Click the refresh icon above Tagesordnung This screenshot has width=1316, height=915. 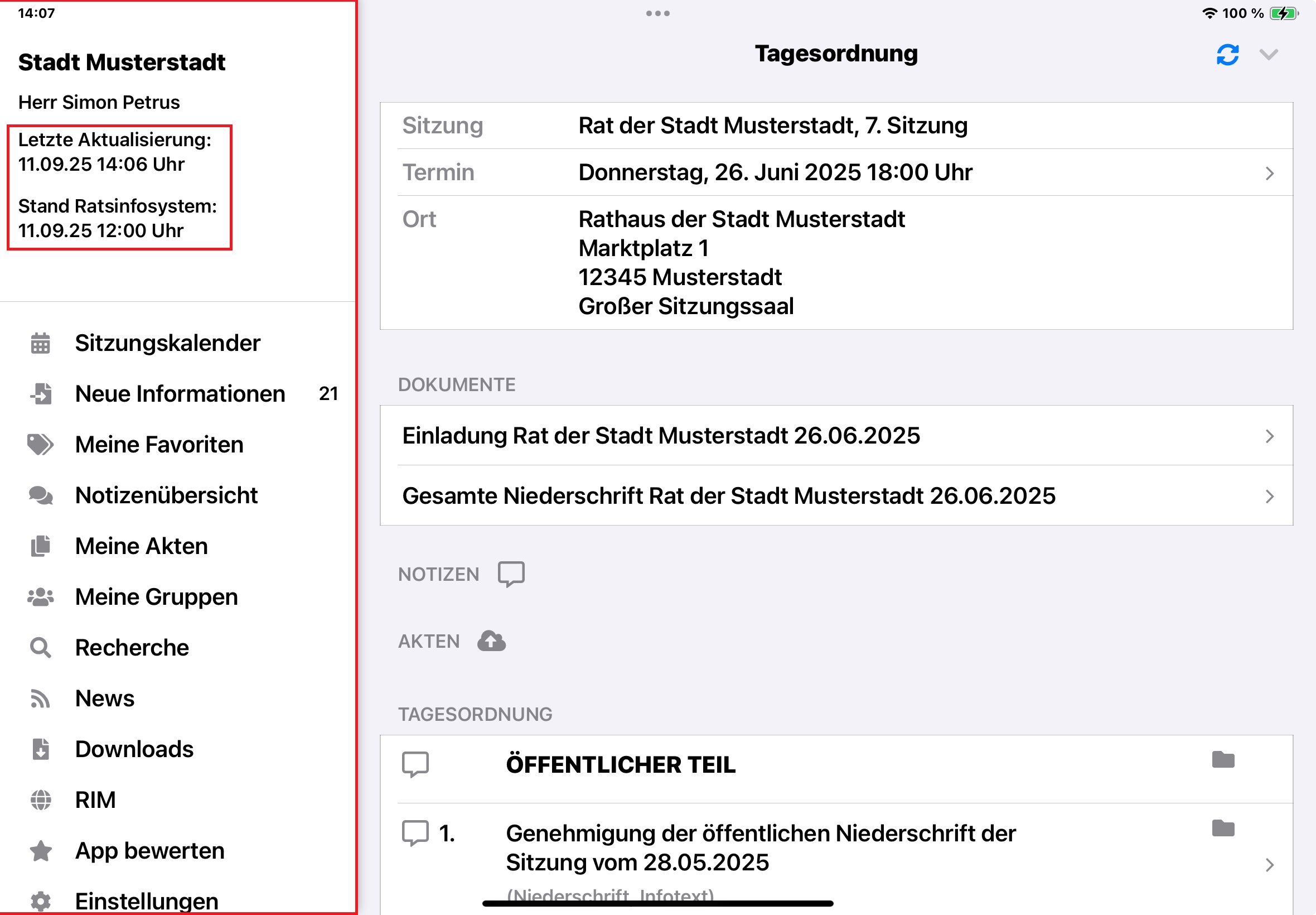click(x=1227, y=54)
